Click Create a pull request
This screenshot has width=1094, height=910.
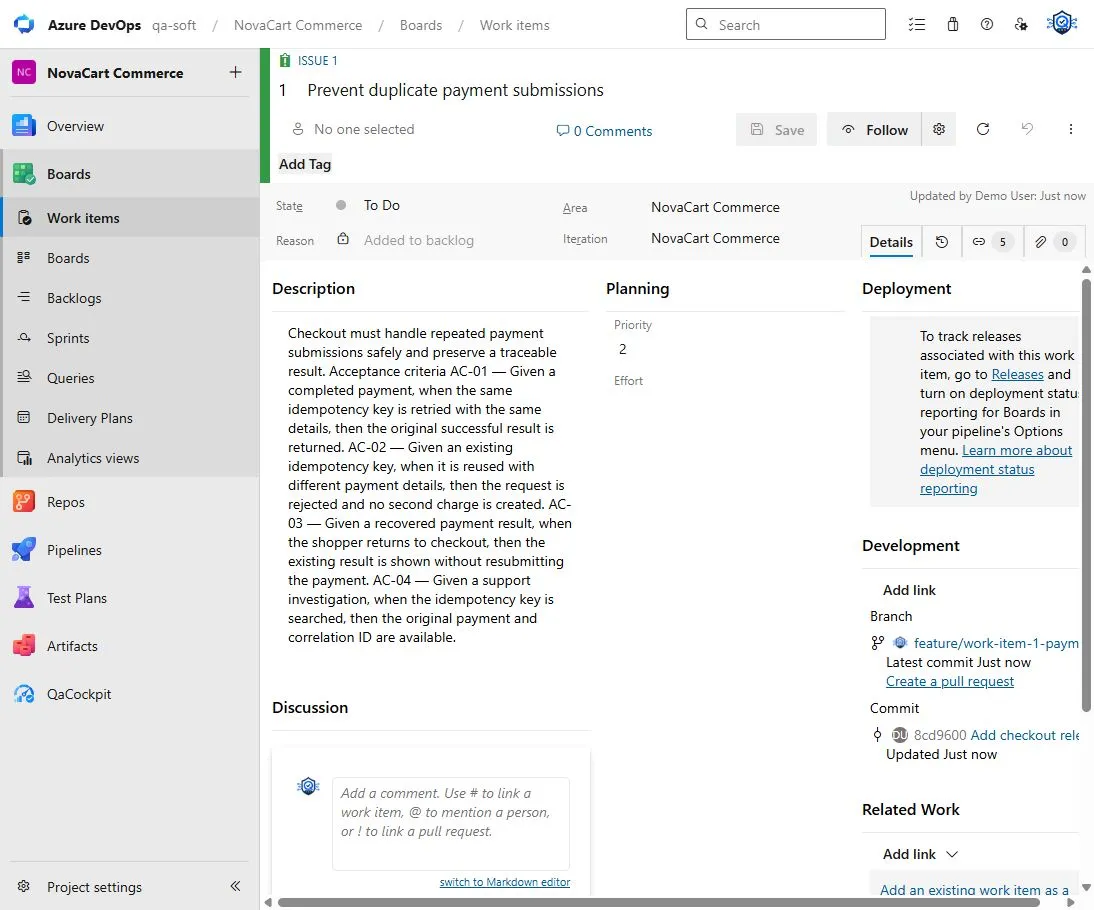[950, 681]
